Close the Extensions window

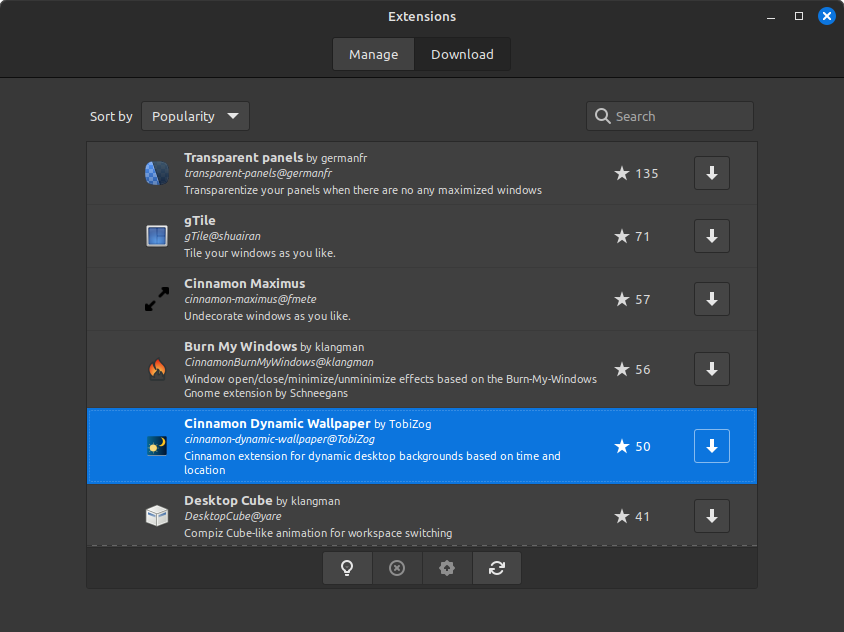[x=827, y=16]
